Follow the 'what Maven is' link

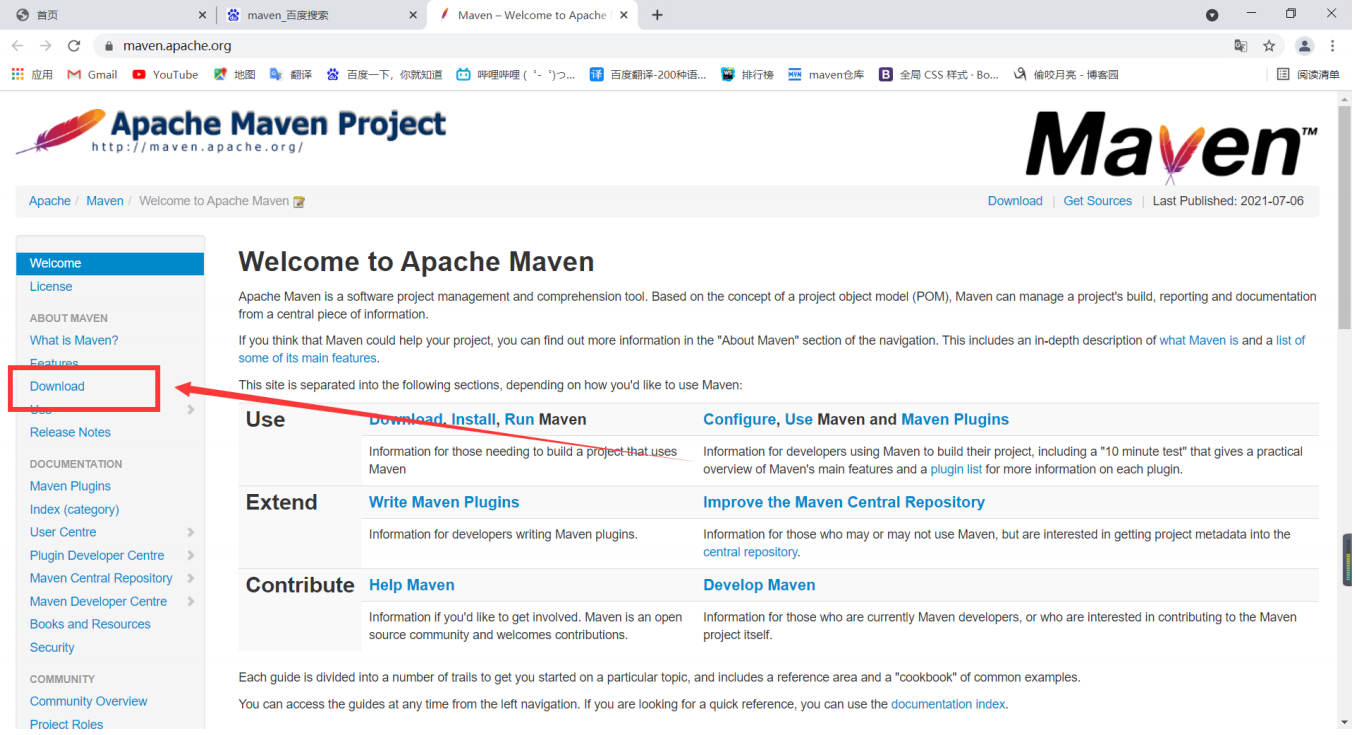click(1199, 340)
